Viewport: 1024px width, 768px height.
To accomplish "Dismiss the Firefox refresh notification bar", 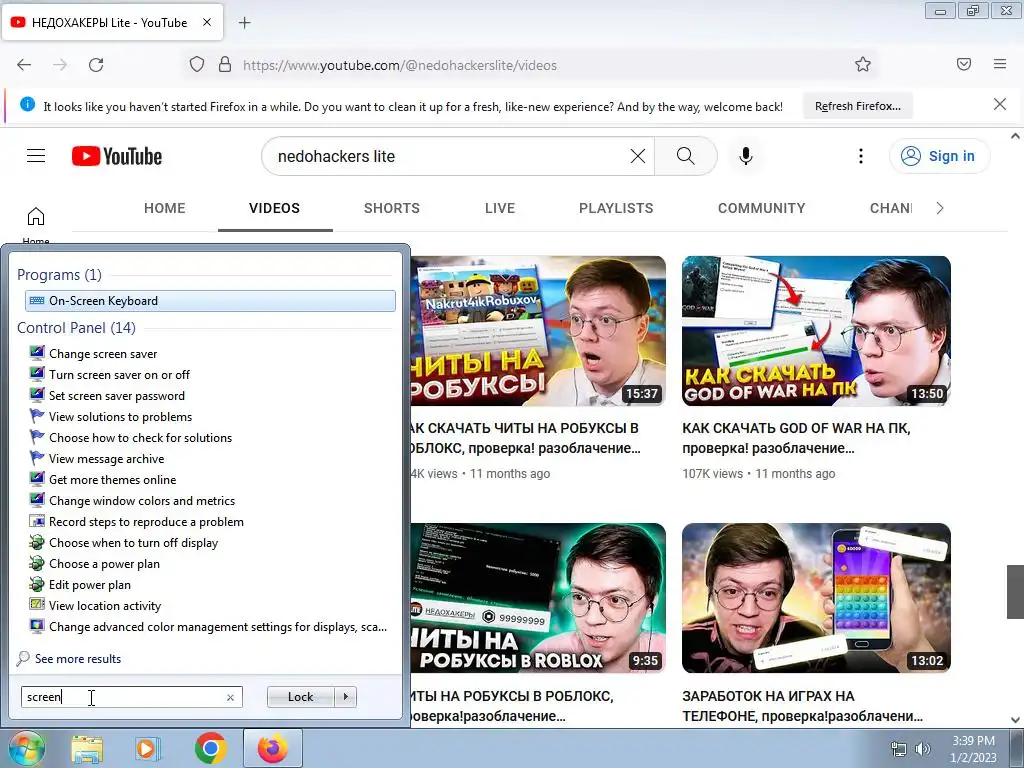I will coord(999,104).
